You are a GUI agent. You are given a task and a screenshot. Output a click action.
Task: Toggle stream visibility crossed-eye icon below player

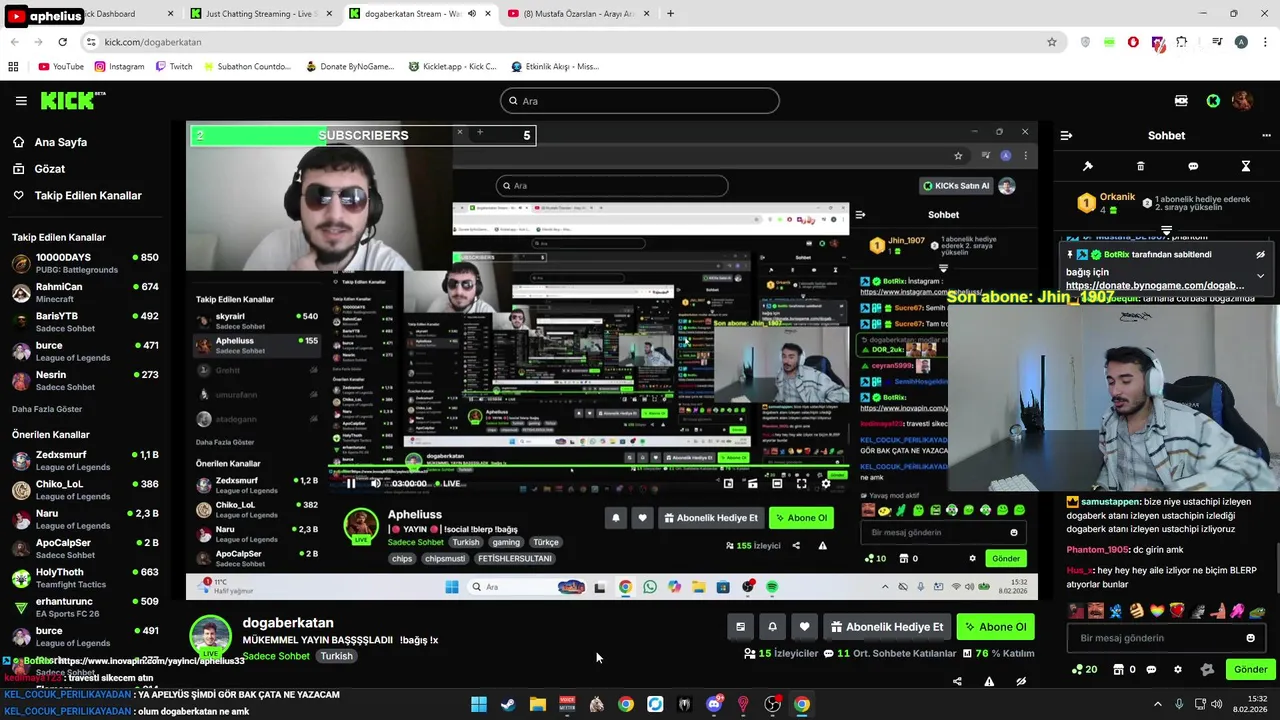tap(1021, 682)
